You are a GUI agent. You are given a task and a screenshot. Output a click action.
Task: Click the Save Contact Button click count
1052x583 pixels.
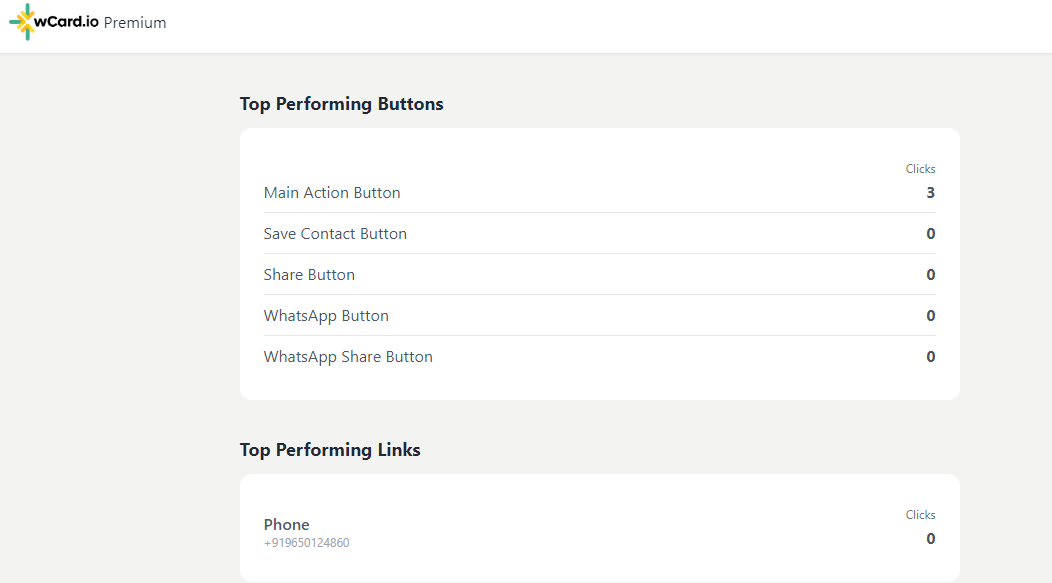pyautogui.click(x=931, y=233)
